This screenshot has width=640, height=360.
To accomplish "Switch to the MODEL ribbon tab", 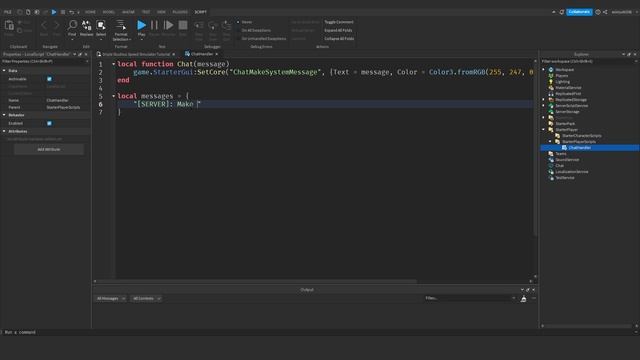I will [109, 12].
